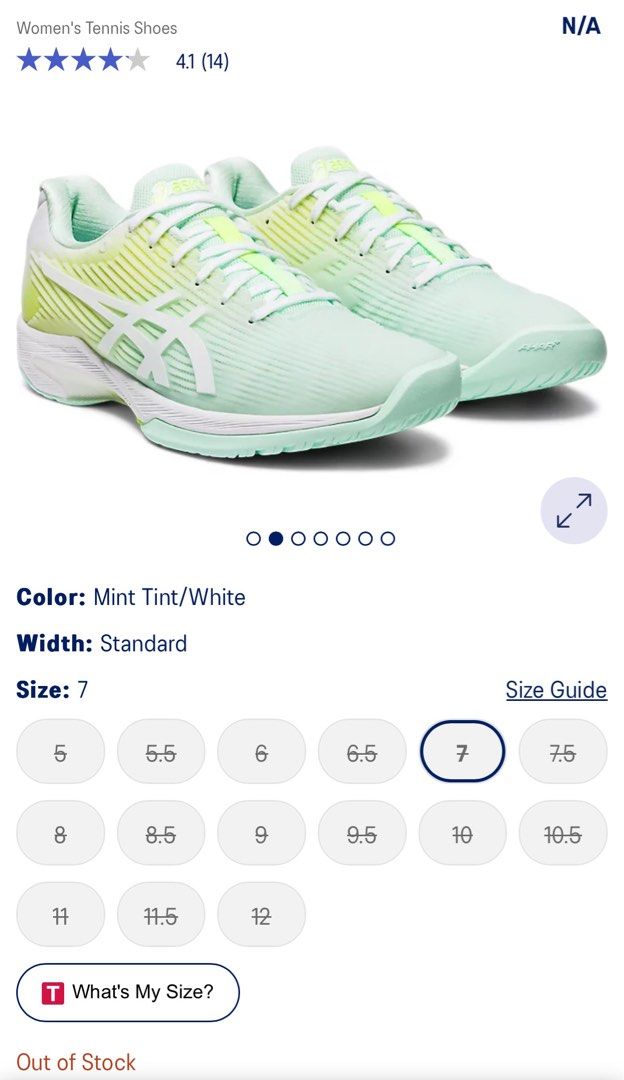Viewport: 624px width, 1080px height.
Task: Choose size 7.5 option
Action: (x=563, y=751)
